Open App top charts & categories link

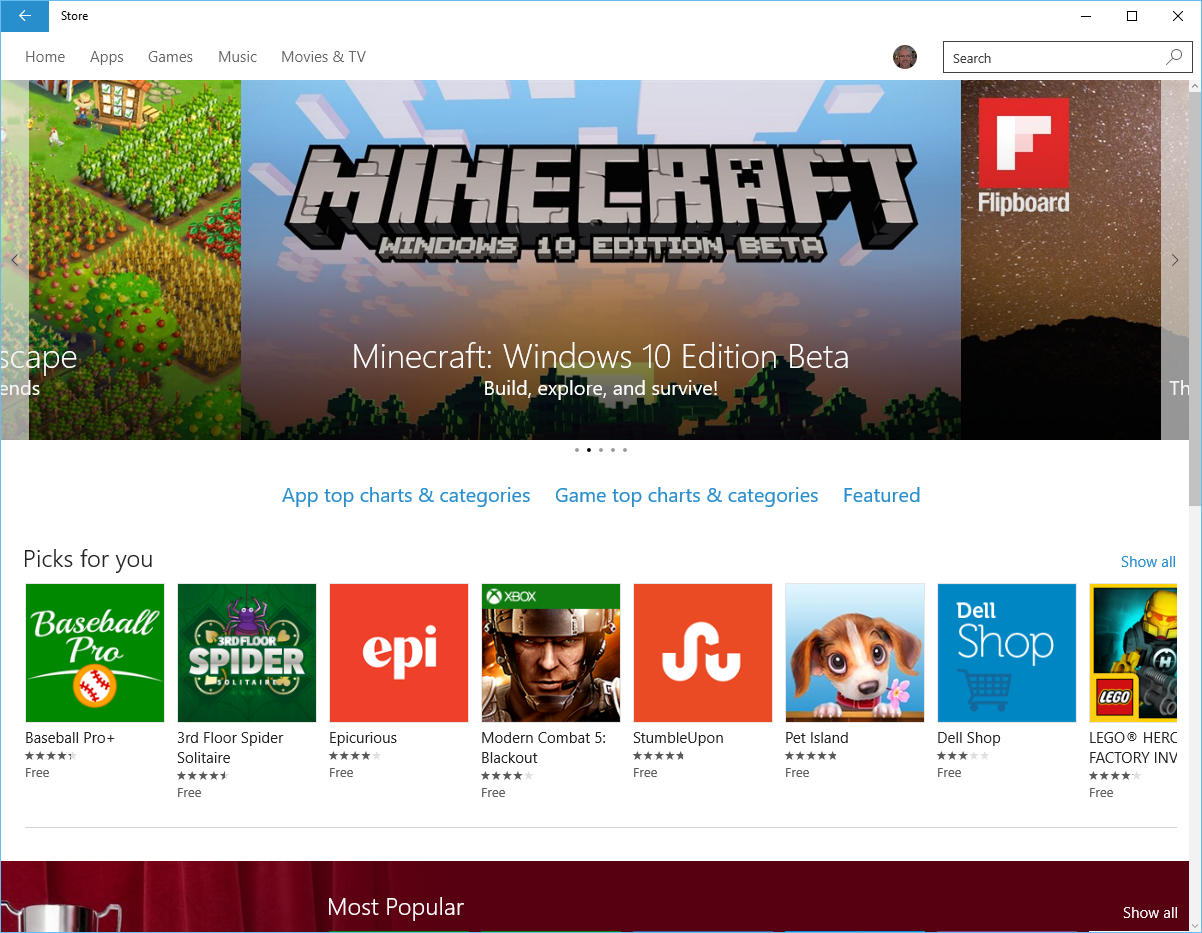[406, 495]
